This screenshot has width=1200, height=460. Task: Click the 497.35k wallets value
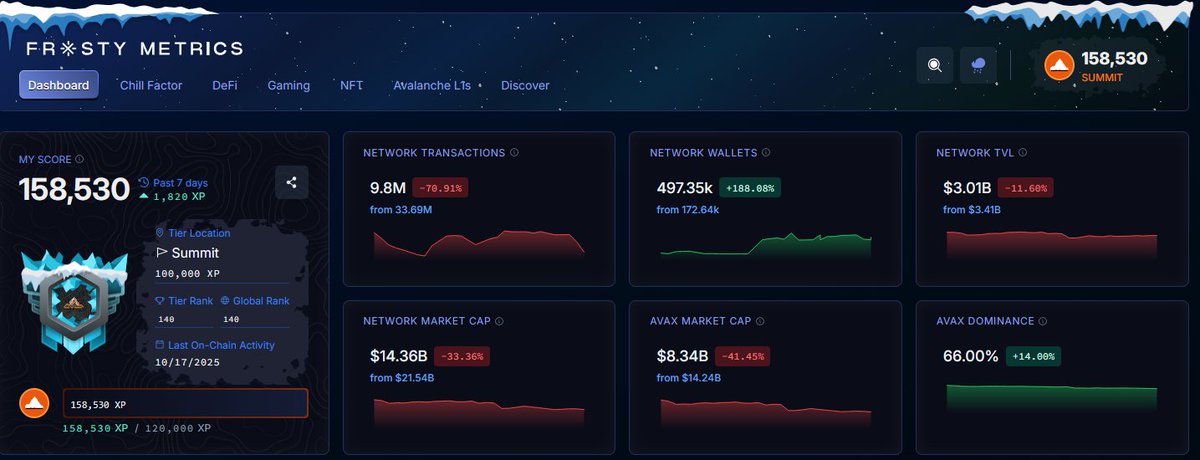click(x=685, y=187)
